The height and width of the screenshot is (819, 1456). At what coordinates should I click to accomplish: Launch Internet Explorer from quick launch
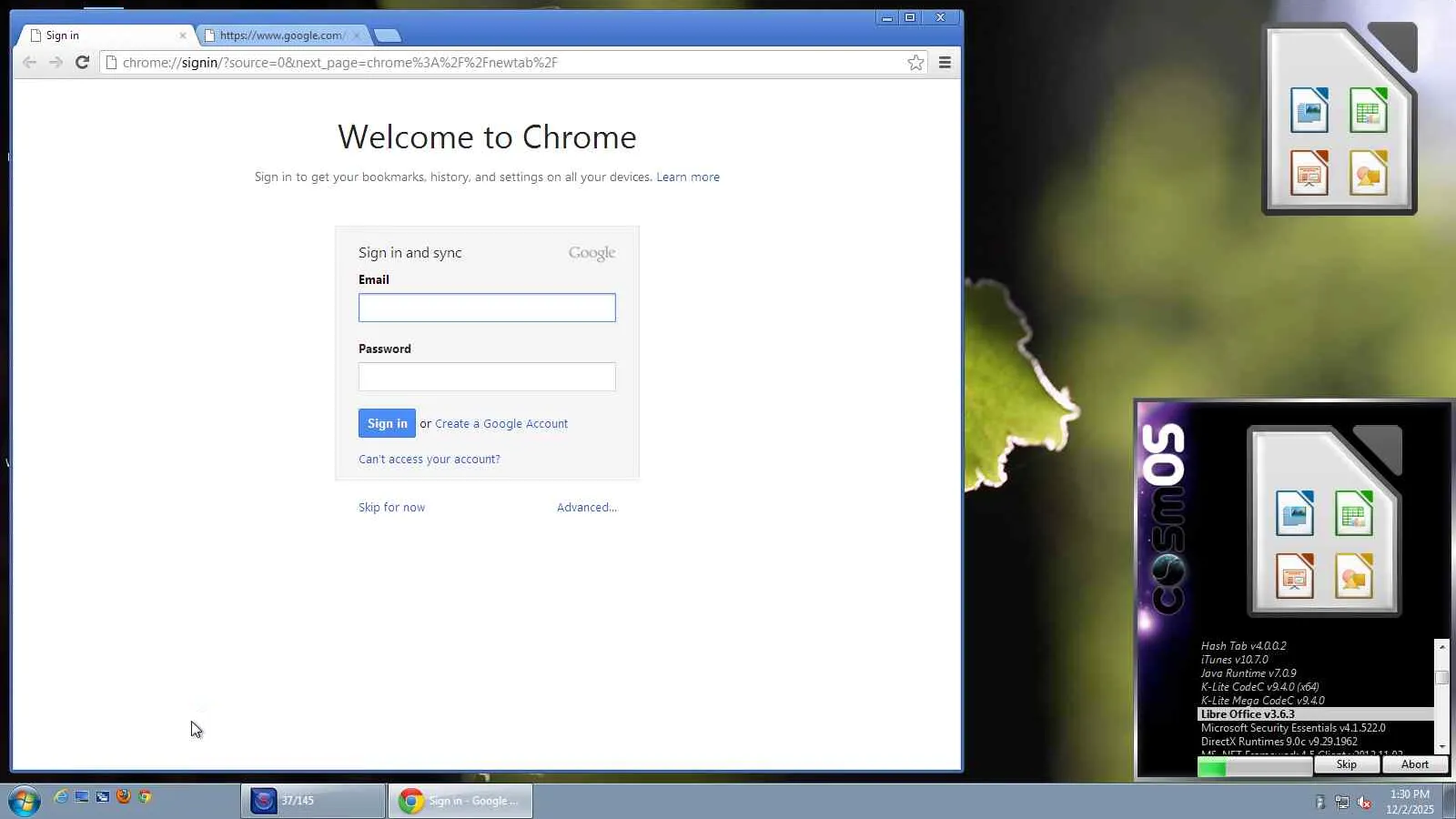click(61, 797)
